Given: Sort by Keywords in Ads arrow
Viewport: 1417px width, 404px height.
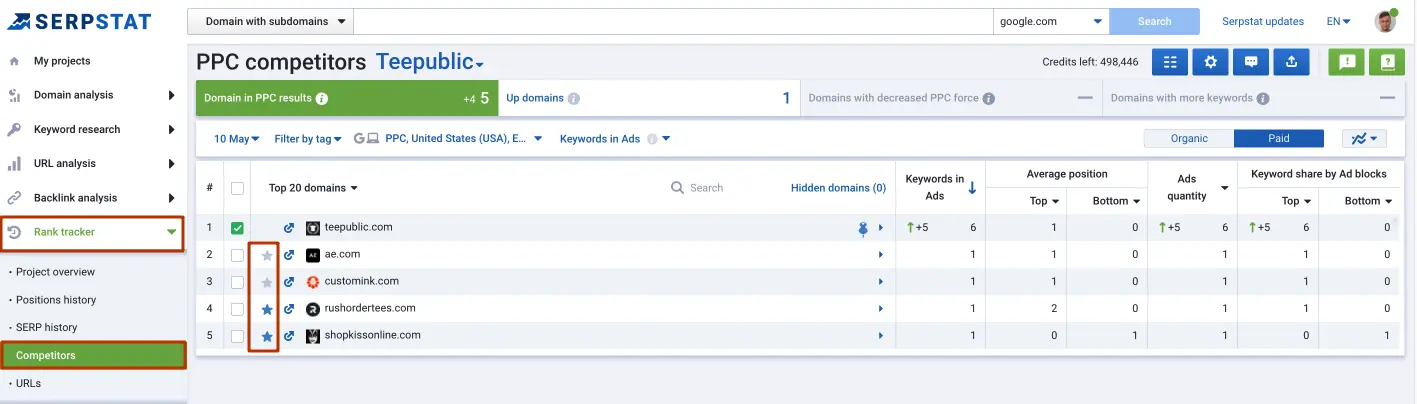Looking at the screenshot, I should (973, 188).
